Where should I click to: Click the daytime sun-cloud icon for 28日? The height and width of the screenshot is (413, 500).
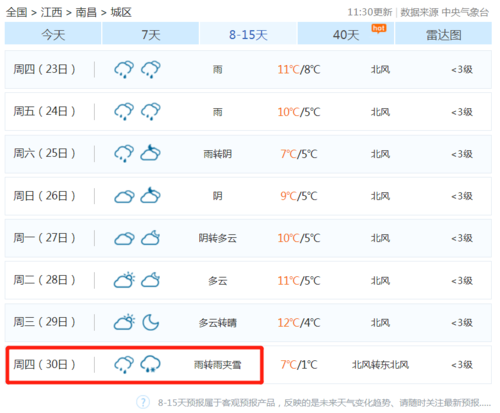click(x=124, y=280)
